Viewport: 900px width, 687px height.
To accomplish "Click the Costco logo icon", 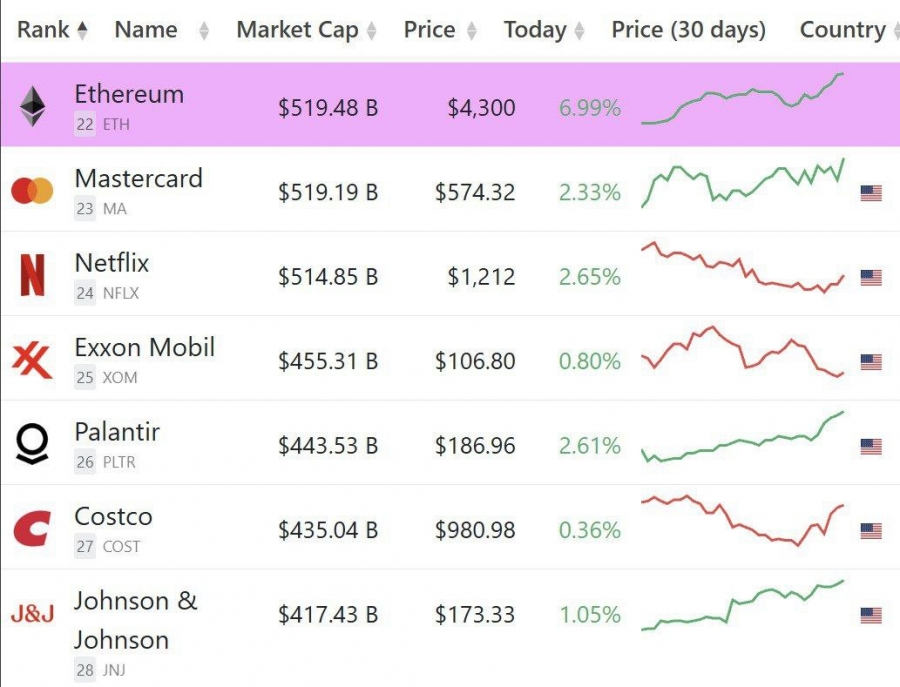I will (x=32, y=529).
